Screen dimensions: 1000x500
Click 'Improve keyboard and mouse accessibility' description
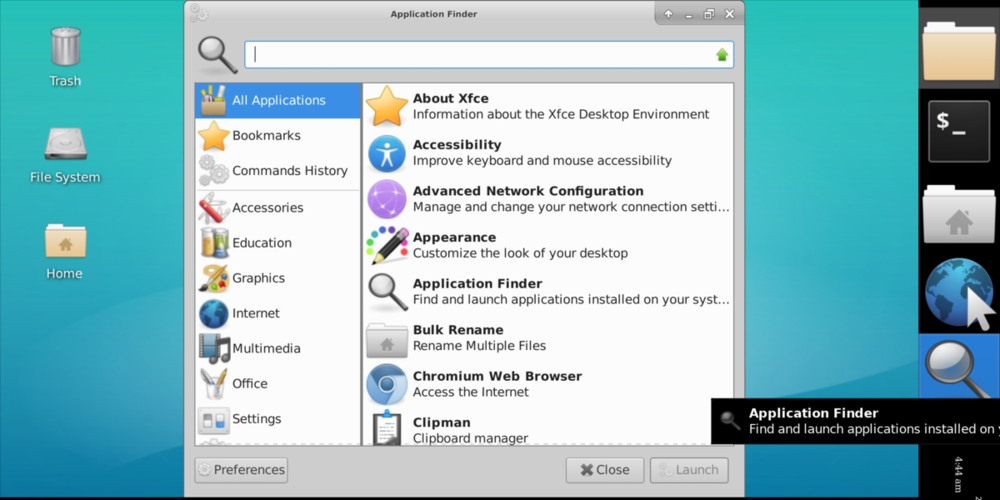pos(542,161)
